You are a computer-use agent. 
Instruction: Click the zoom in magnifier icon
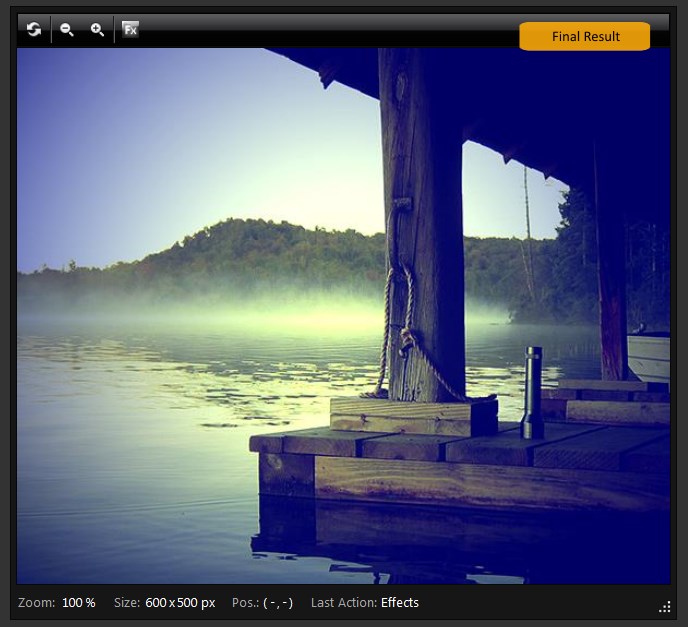(97, 29)
